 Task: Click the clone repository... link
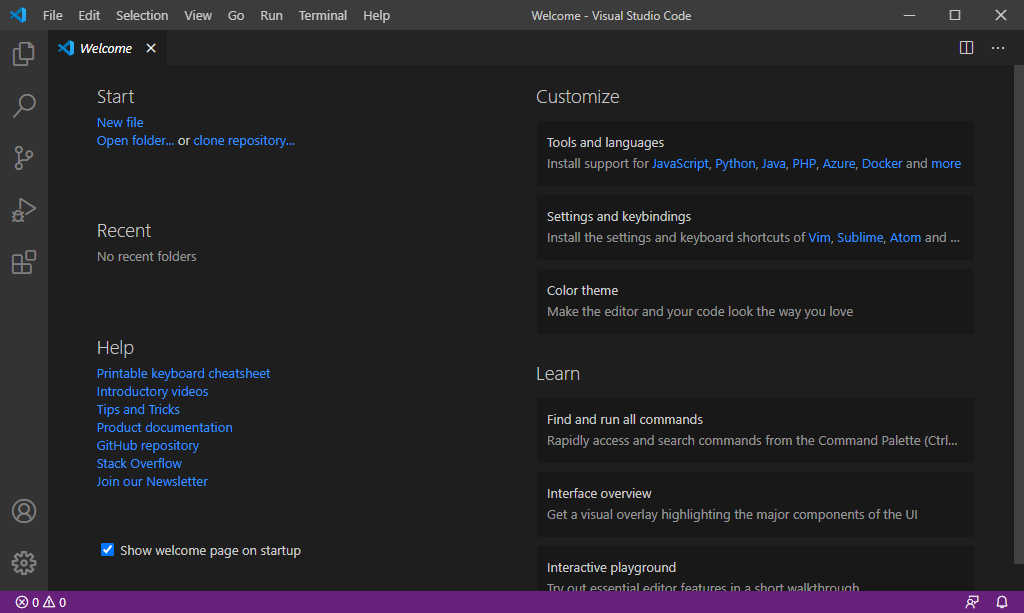point(244,140)
